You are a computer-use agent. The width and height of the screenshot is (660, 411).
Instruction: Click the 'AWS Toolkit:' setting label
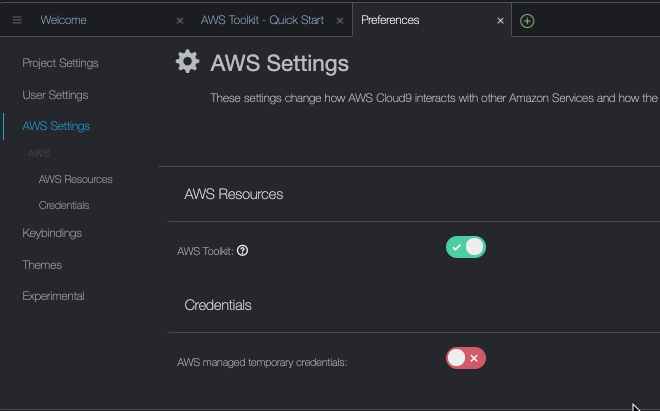click(205, 251)
